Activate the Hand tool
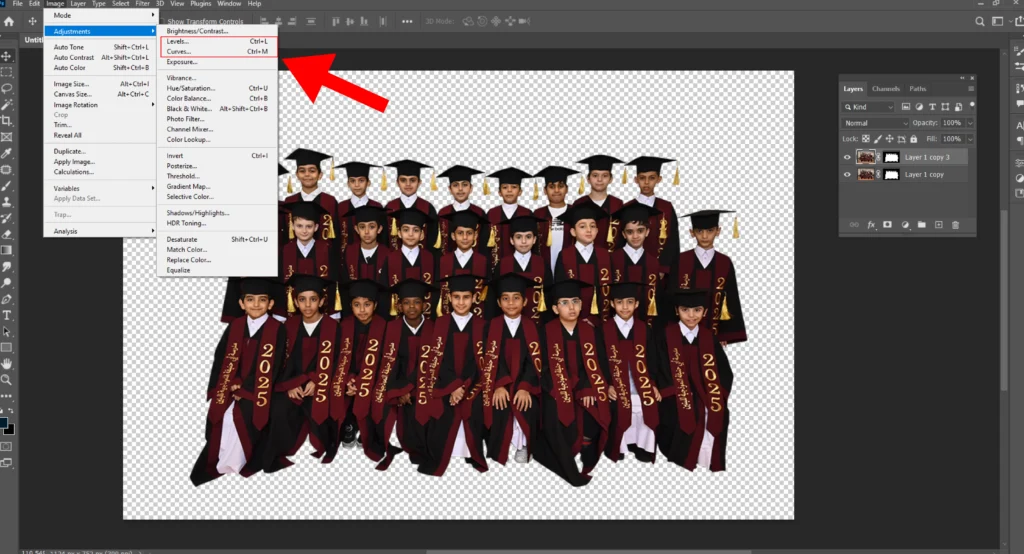 coord(7,363)
